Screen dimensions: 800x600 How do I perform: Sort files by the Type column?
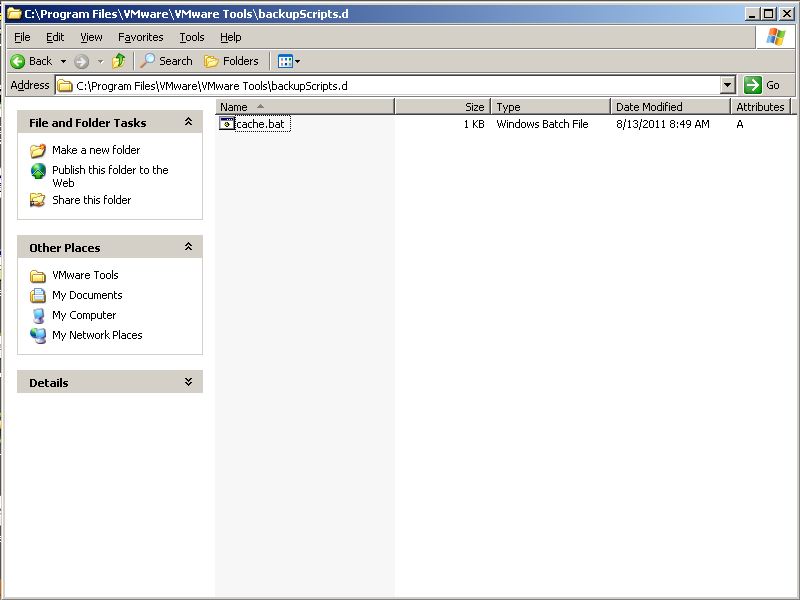pos(551,107)
